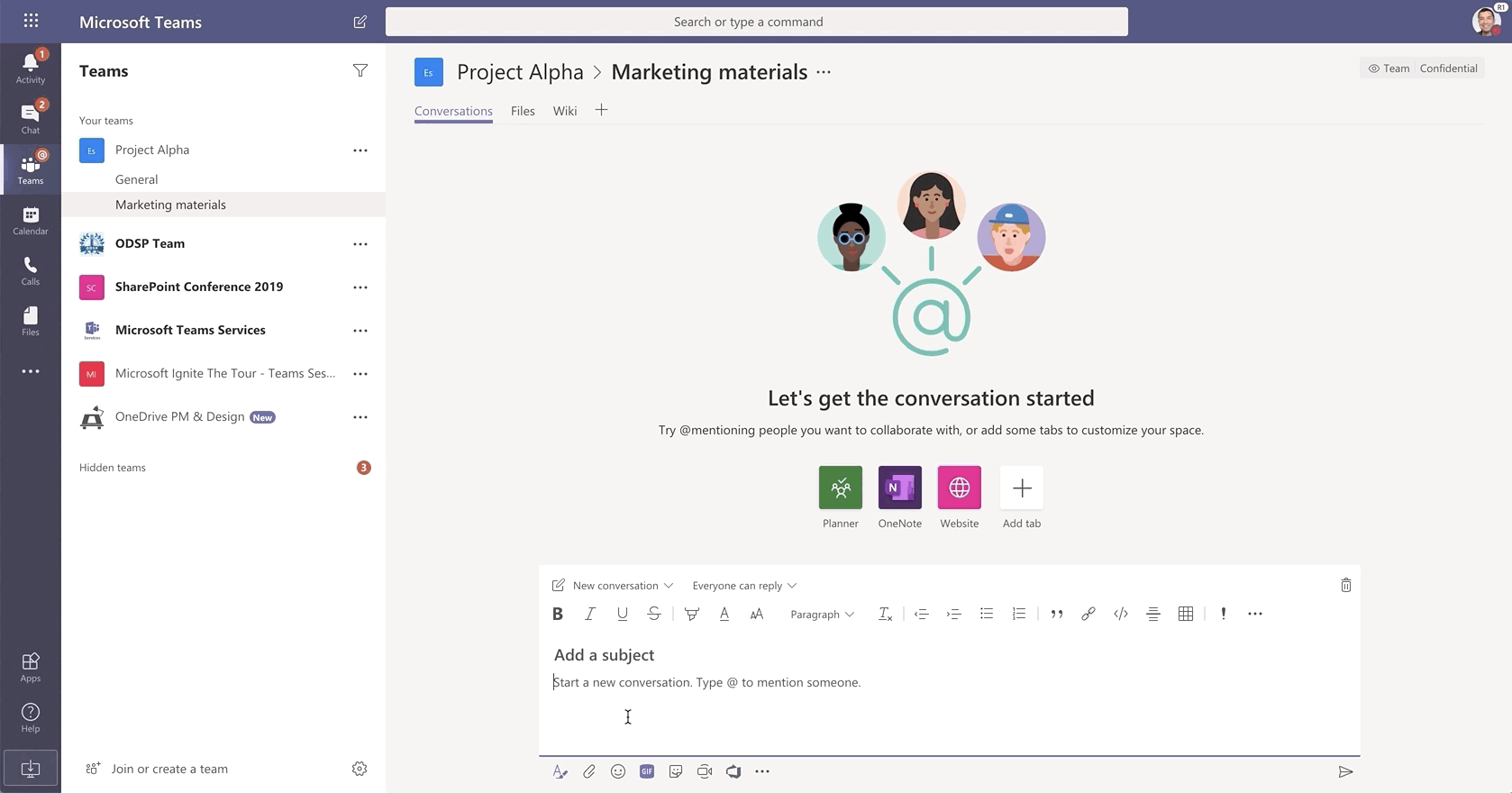Open the Calendar in the left rail

click(x=31, y=220)
